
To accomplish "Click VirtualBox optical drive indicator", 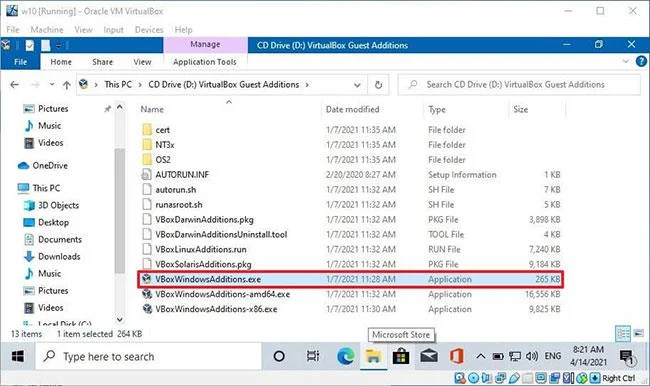I will 473,378.
